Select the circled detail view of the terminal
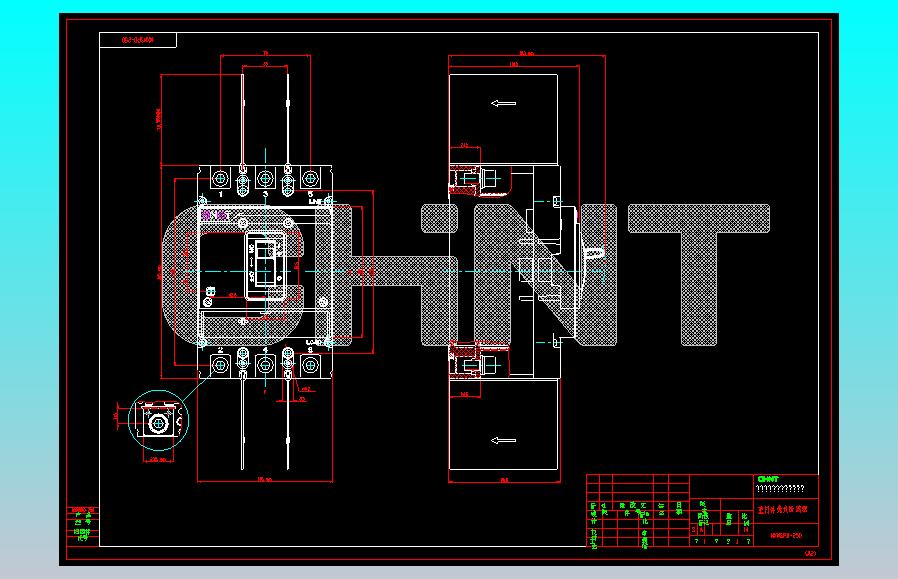This screenshot has width=898, height=579. point(159,420)
